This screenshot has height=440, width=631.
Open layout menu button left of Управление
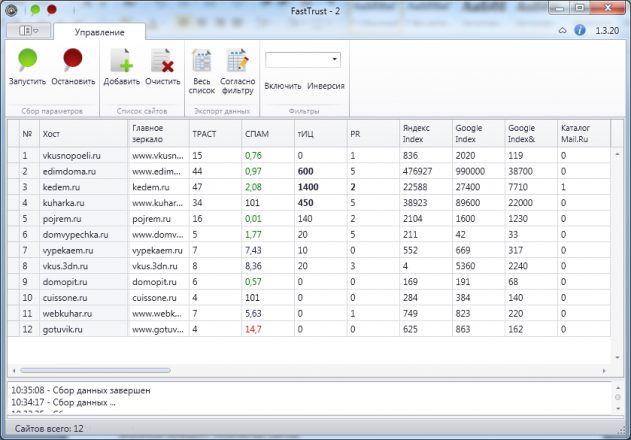click(29, 31)
